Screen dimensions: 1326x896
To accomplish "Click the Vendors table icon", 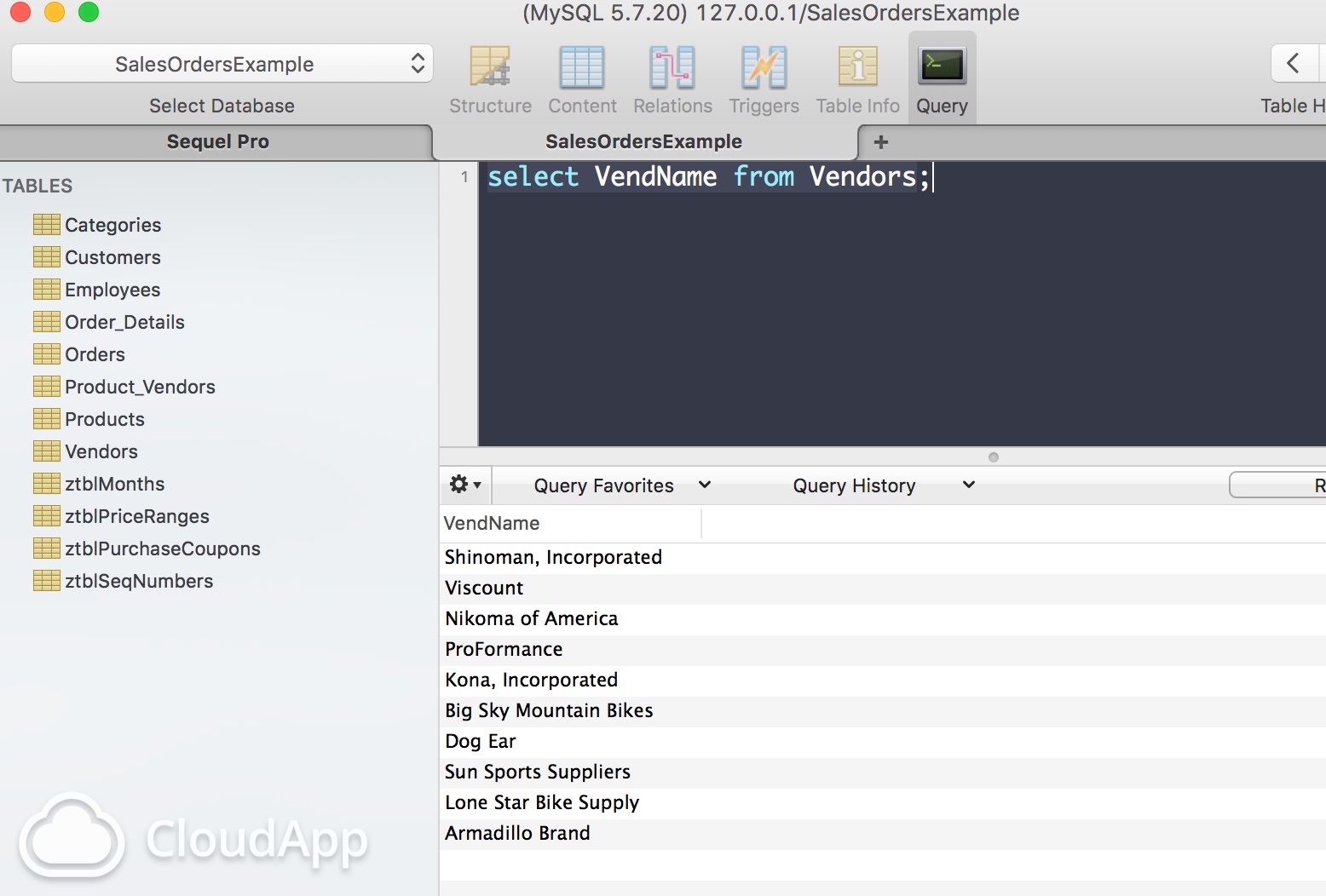I will coord(47,451).
